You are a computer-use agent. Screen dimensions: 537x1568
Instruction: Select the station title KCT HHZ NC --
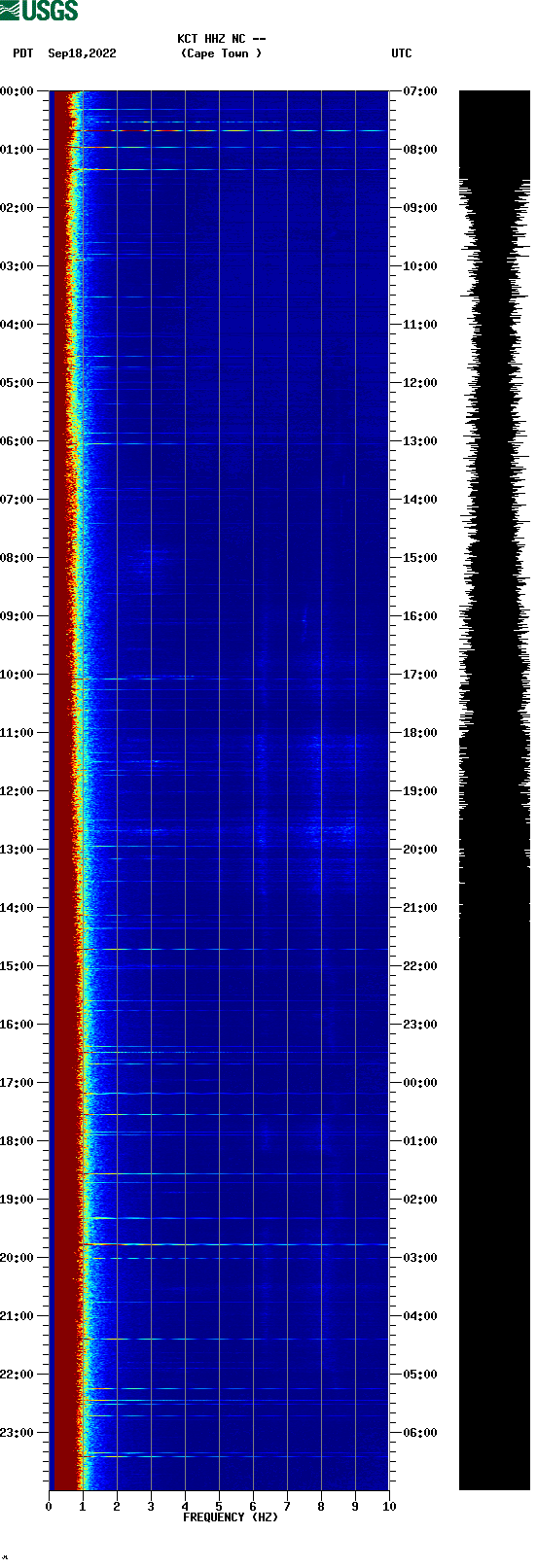pos(222,39)
